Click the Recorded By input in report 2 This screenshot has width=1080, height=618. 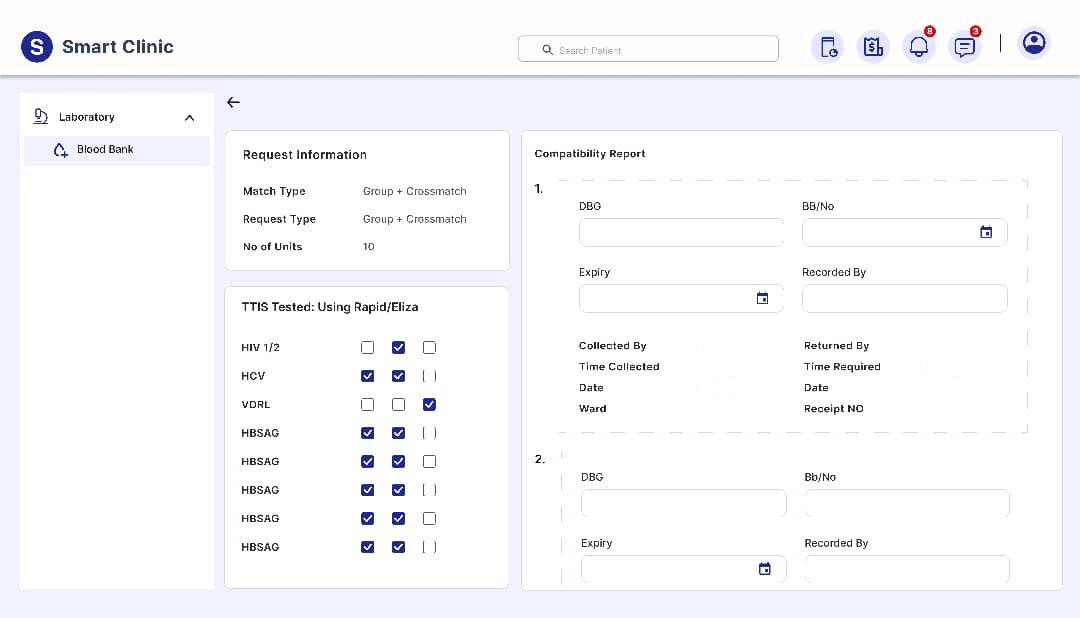click(906, 569)
